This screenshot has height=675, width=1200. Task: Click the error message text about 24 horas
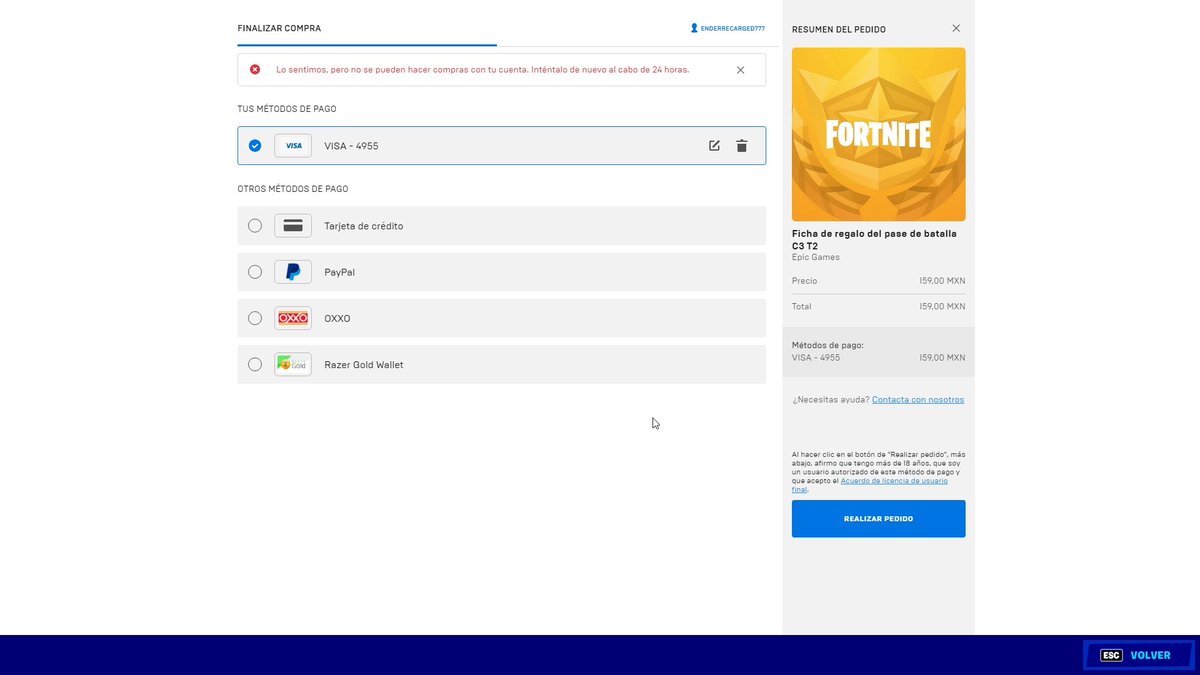[x=482, y=70]
